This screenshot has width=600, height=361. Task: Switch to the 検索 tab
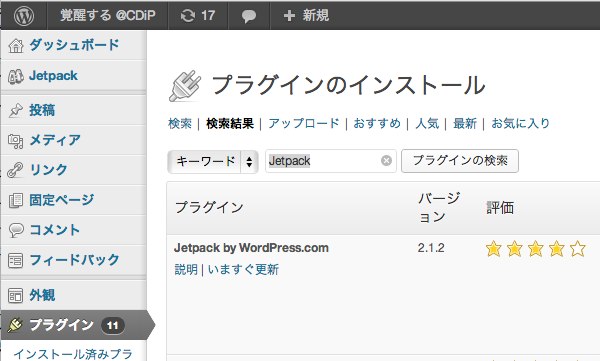[x=180, y=124]
